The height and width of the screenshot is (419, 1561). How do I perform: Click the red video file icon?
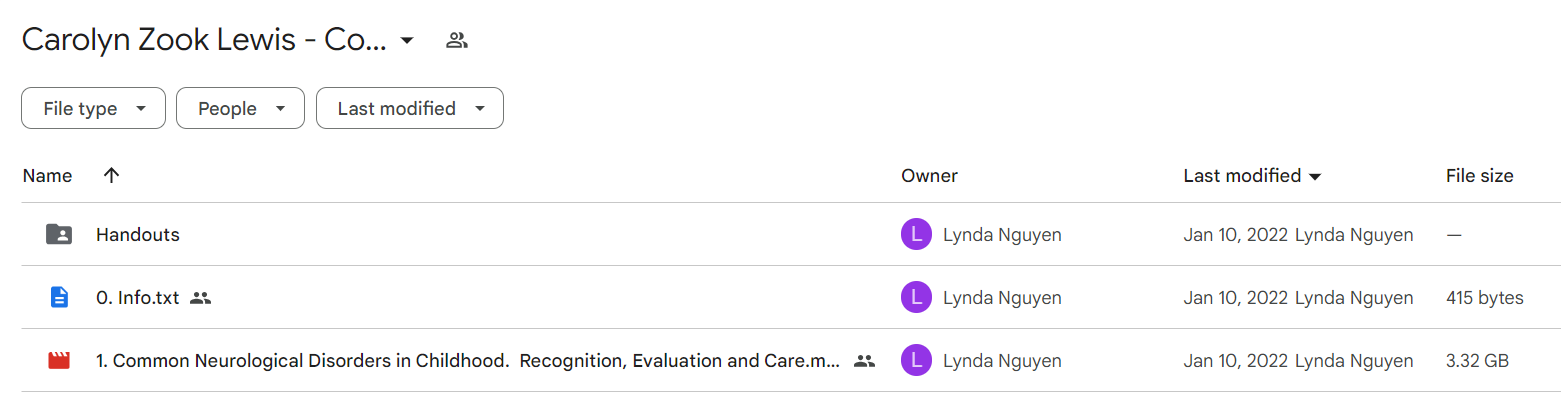59,361
